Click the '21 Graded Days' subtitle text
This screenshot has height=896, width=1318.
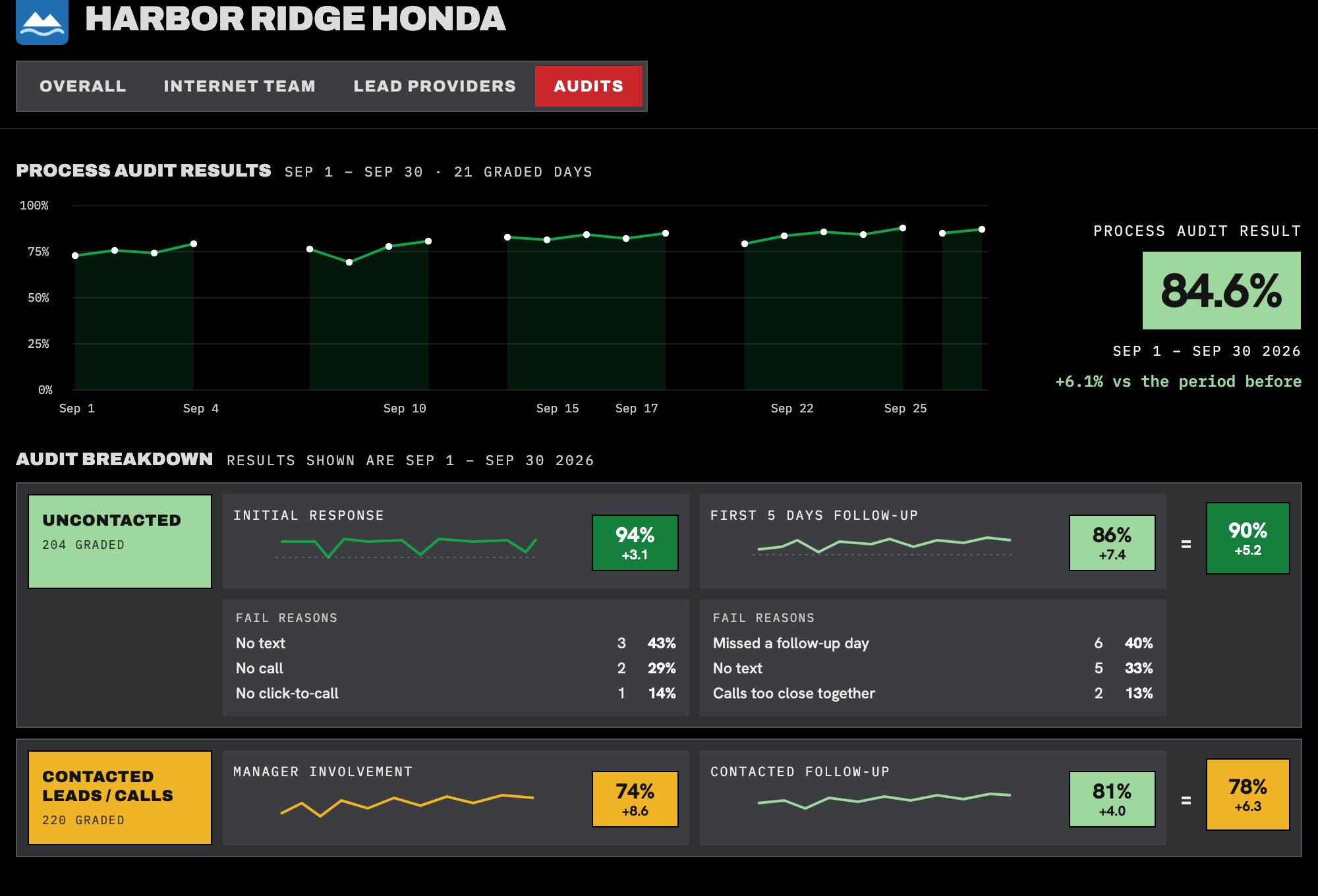pyautogui.click(x=523, y=172)
